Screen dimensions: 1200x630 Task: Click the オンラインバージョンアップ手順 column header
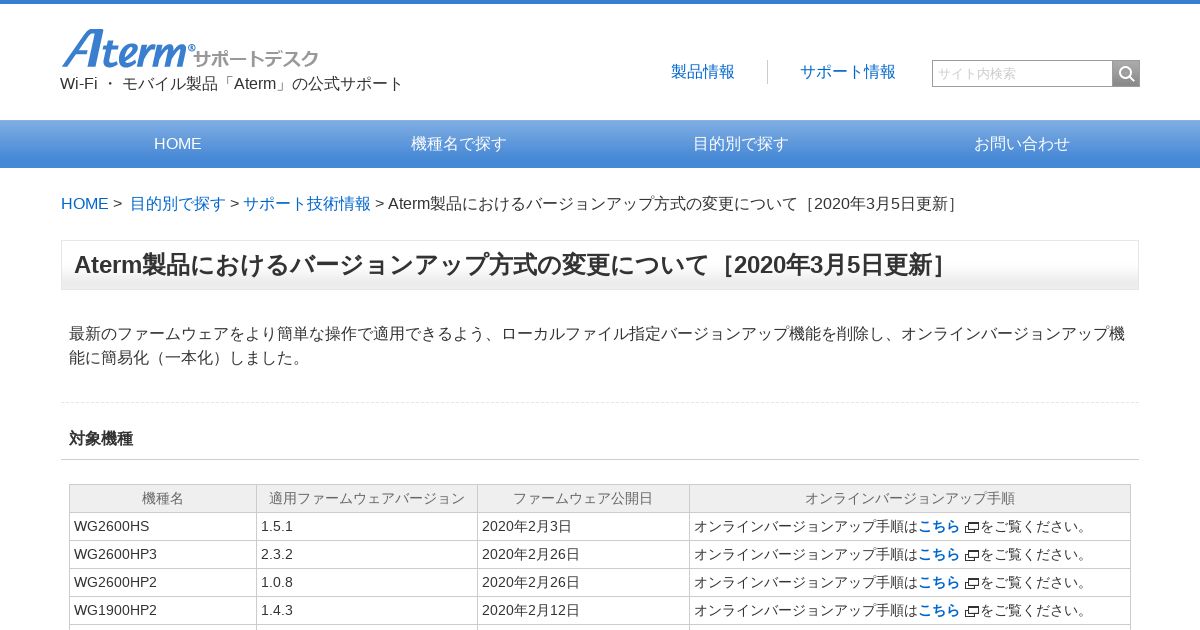tap(910, 499)
